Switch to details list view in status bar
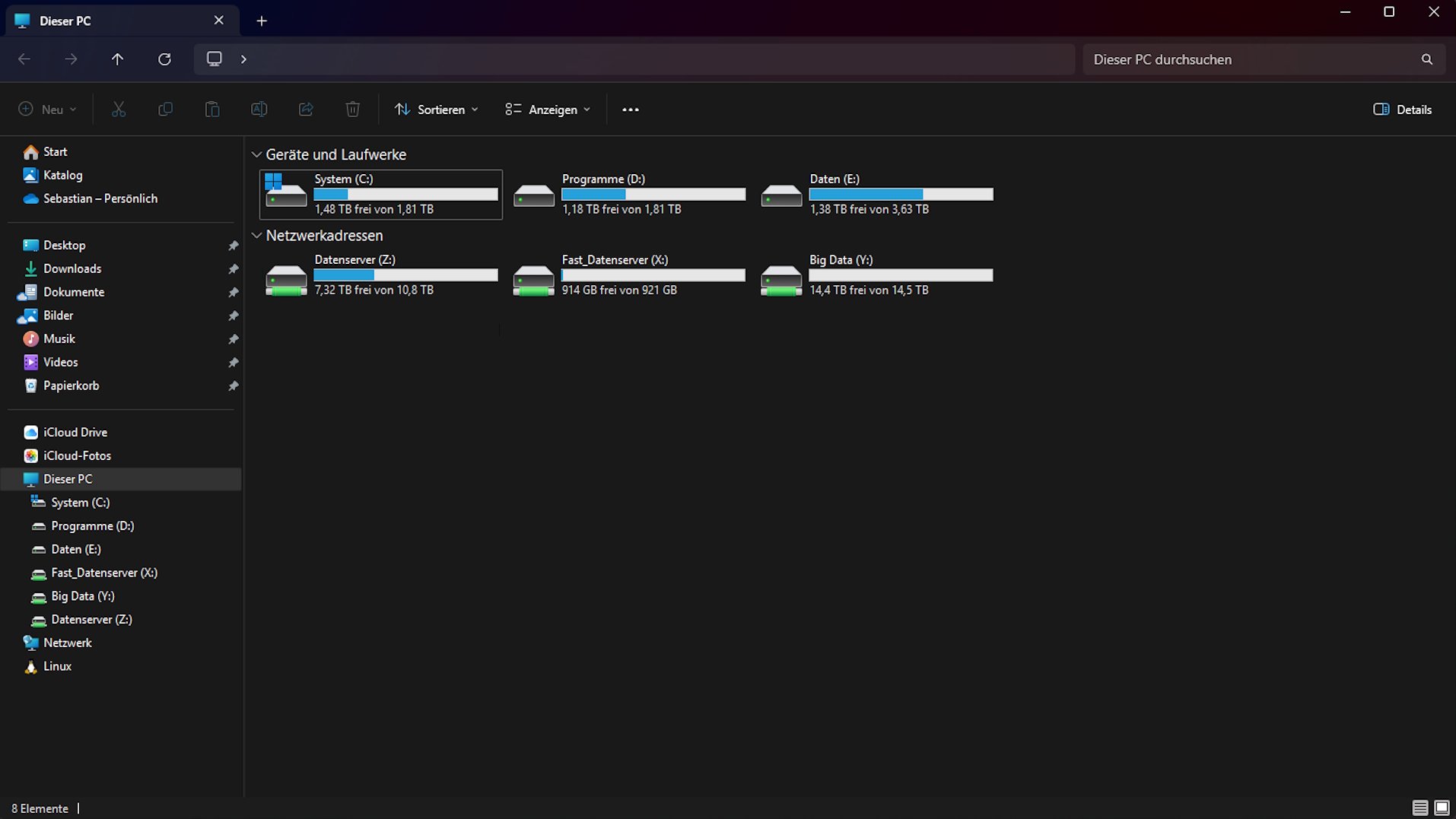 1419,808
